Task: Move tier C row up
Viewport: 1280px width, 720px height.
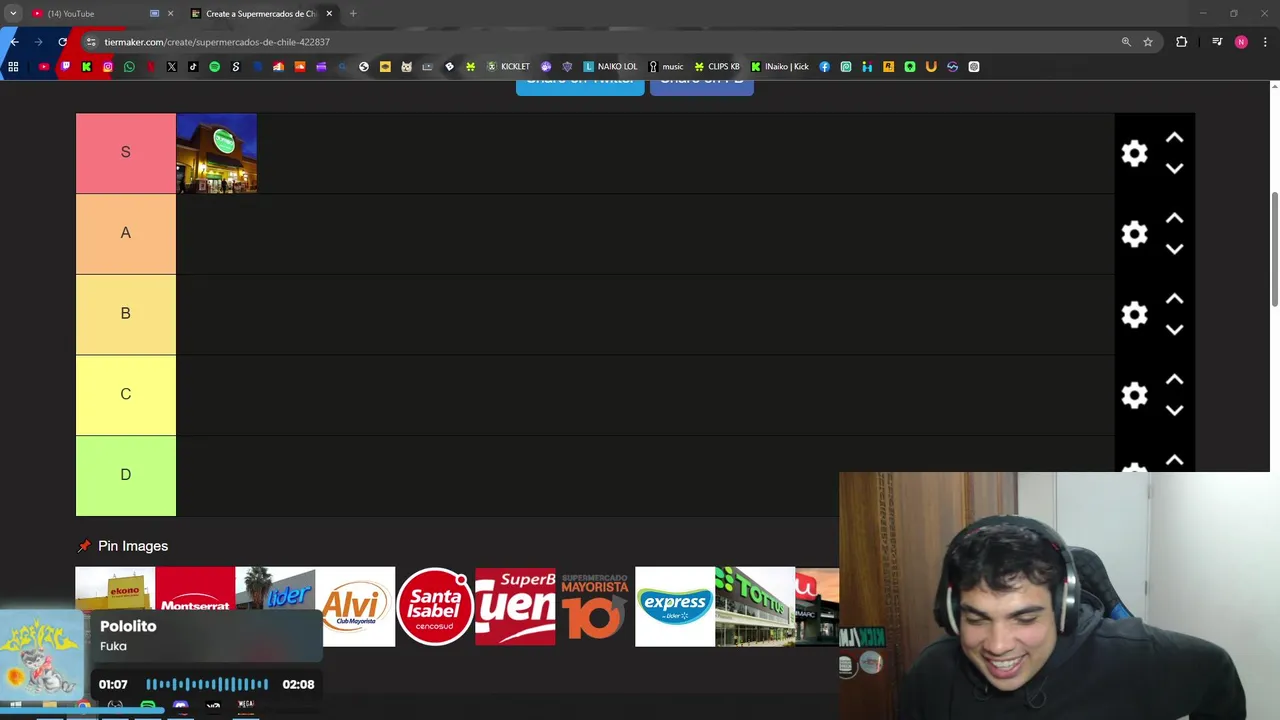Action: coord(1174,380)
